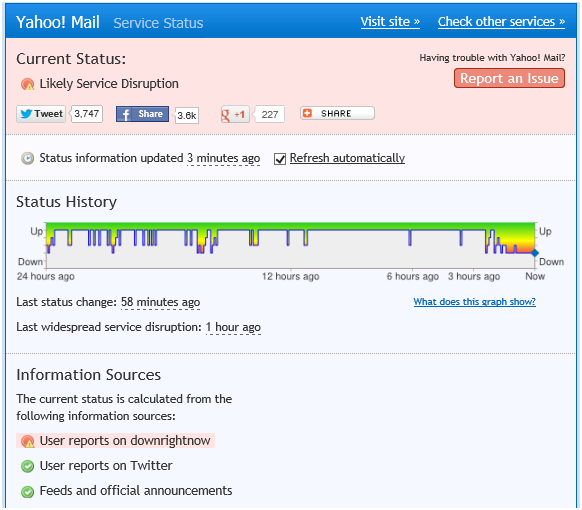The width and height of the screenshot is (582, 510).
Task: Click the 3,747 tweet count bubble
Action: click(86, 114)
